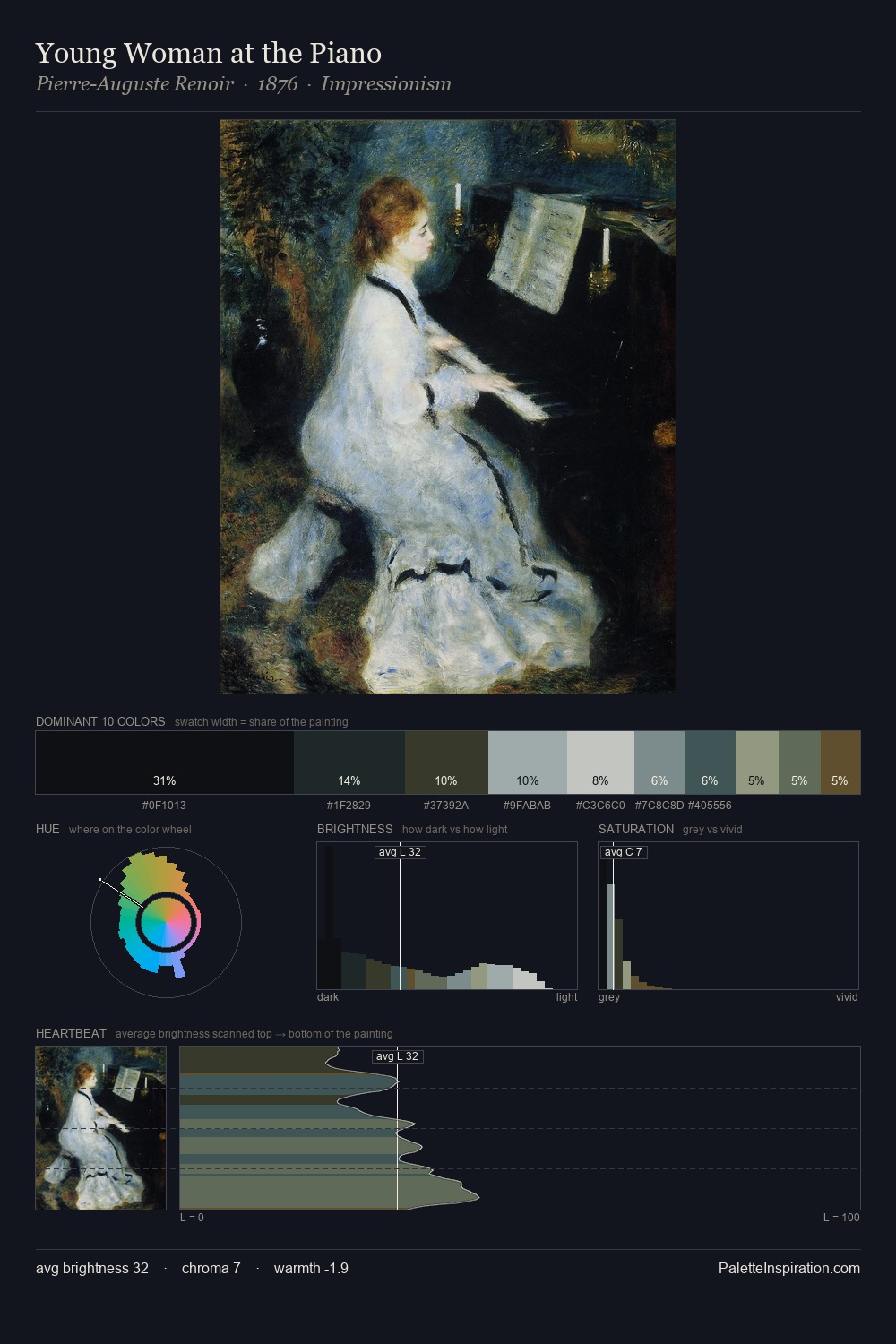The width and height of the screenshot is (896, 1344).
Task: Select the 31% swatch #0F1013
Action: 165,762
